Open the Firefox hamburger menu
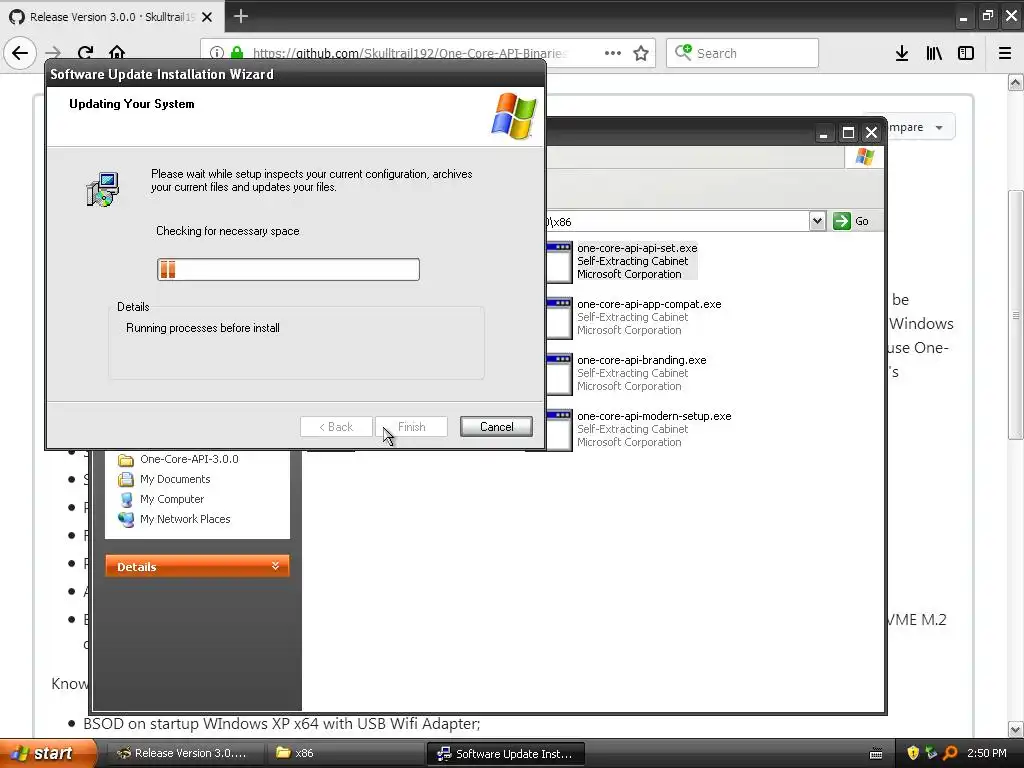The height and width of the screenshot is (768, 1024). [1005, 53]
